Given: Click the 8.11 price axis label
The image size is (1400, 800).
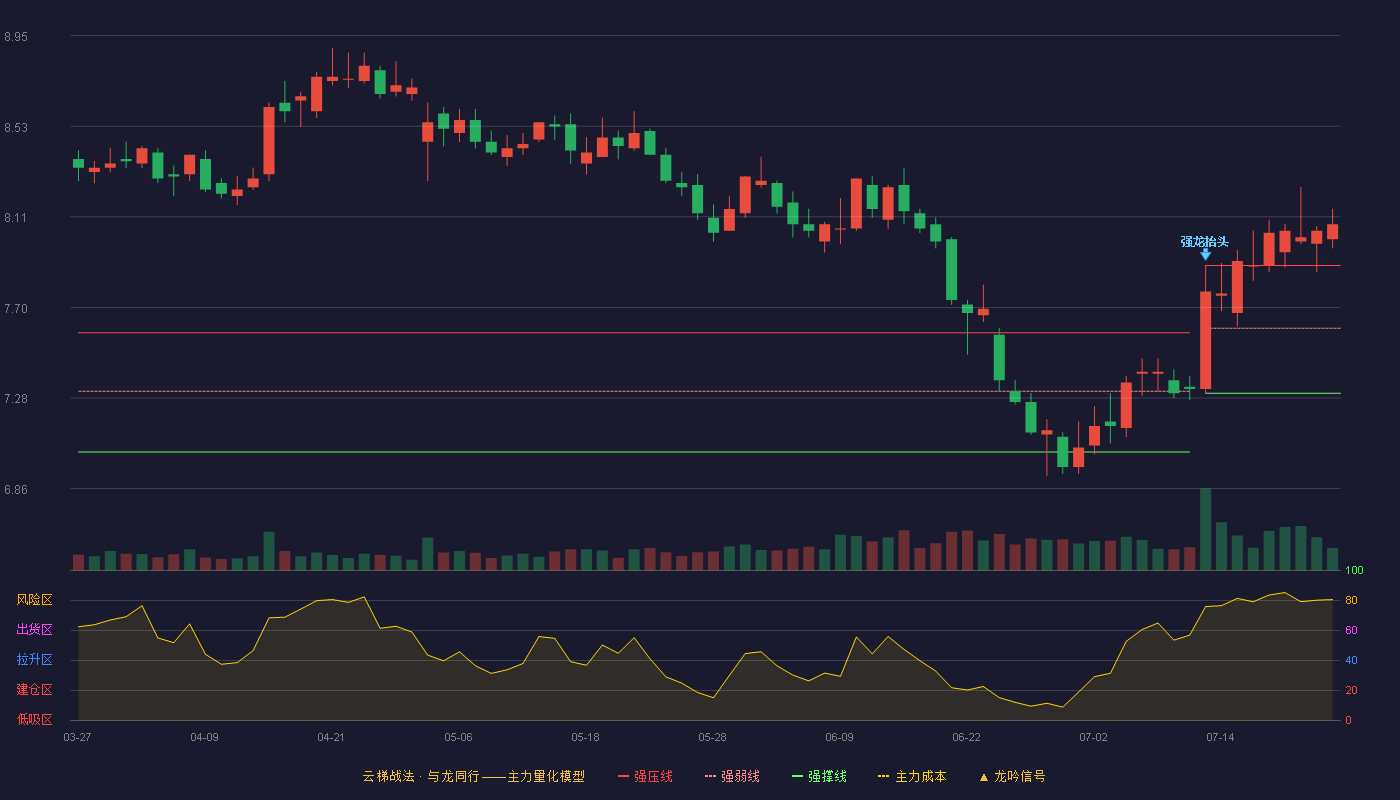Looking at the screenshot, I should [x=16, y=218].
